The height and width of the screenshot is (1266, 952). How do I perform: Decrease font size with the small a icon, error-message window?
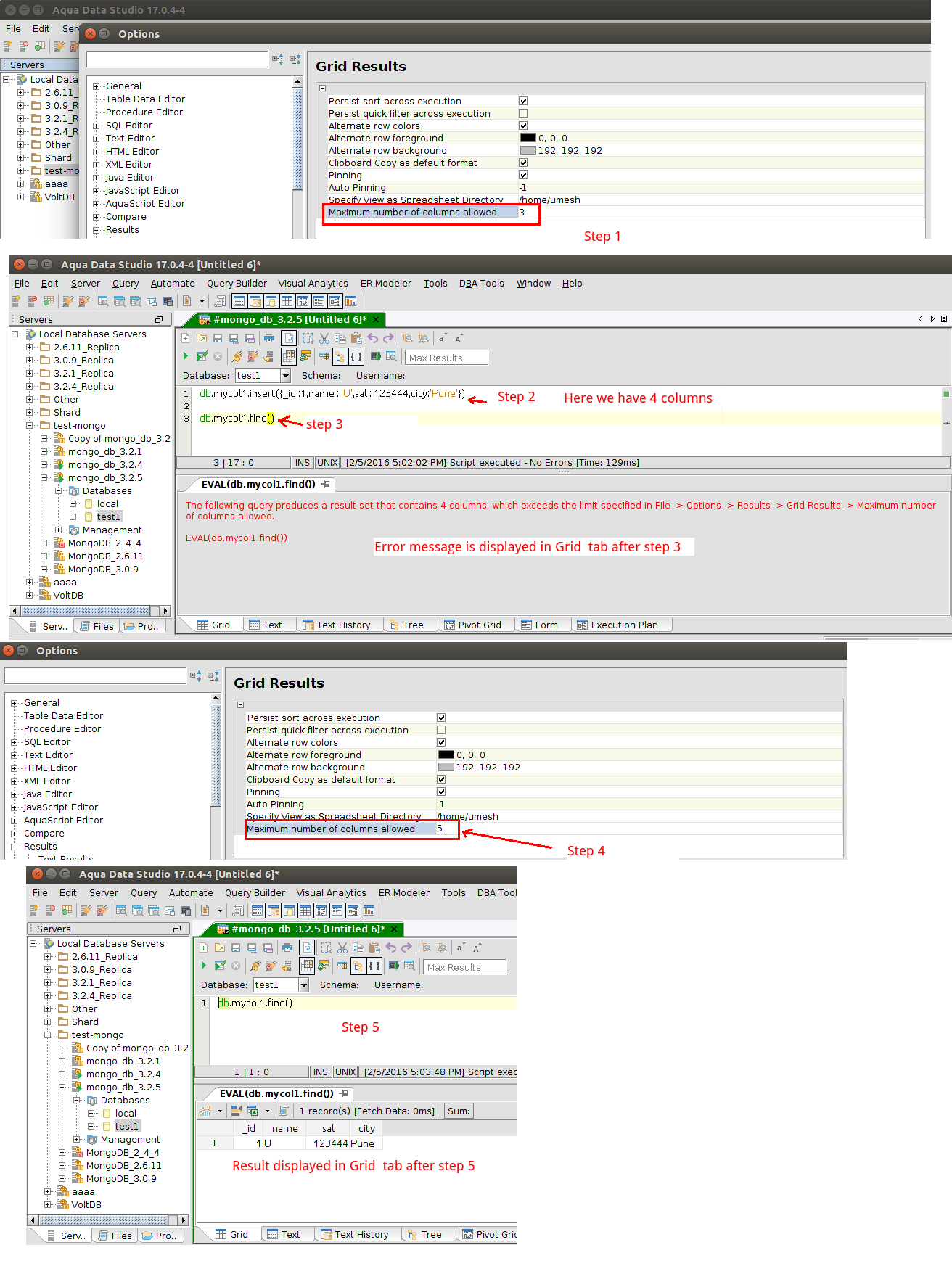click(442, 338)
